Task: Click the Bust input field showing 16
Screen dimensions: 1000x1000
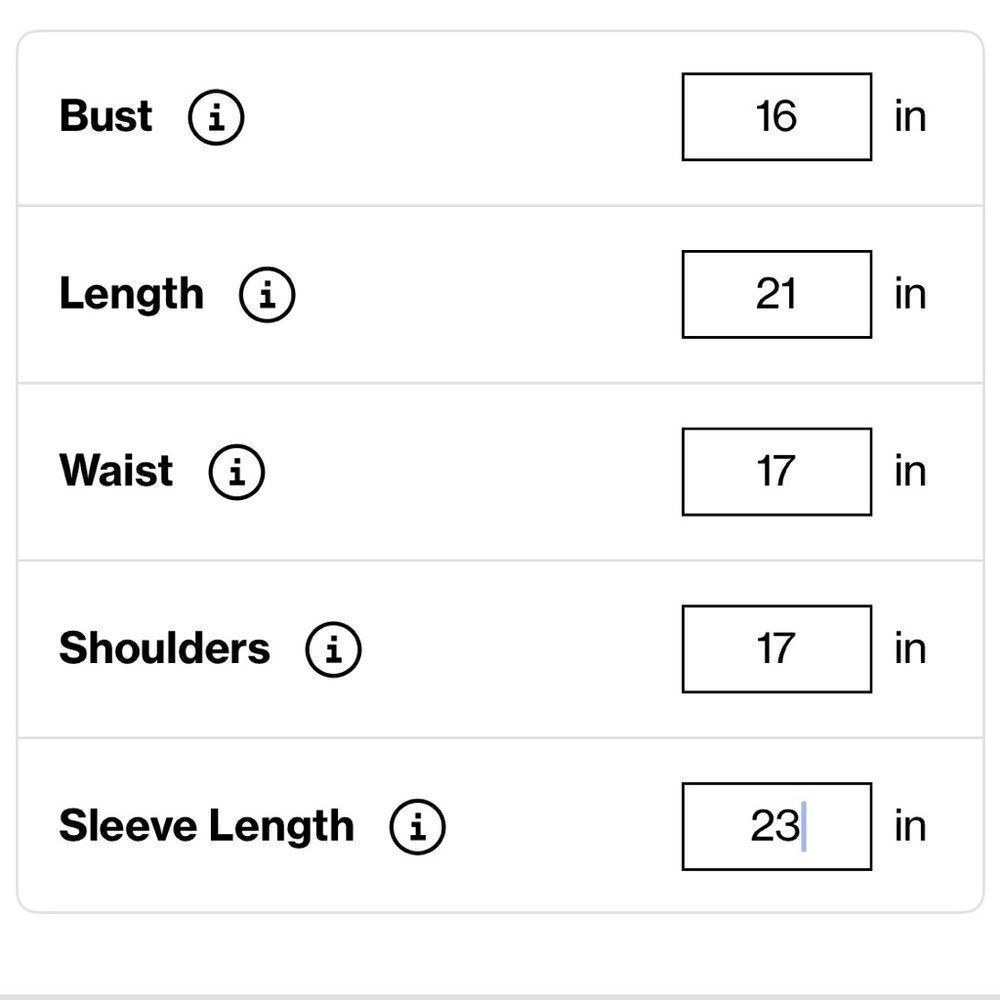Action: tap(776, 117)
